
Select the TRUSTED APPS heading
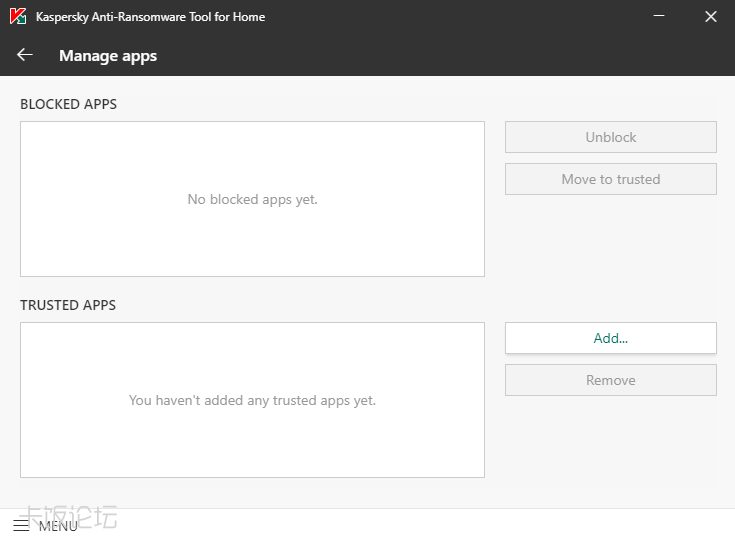[x=68, y=305]
